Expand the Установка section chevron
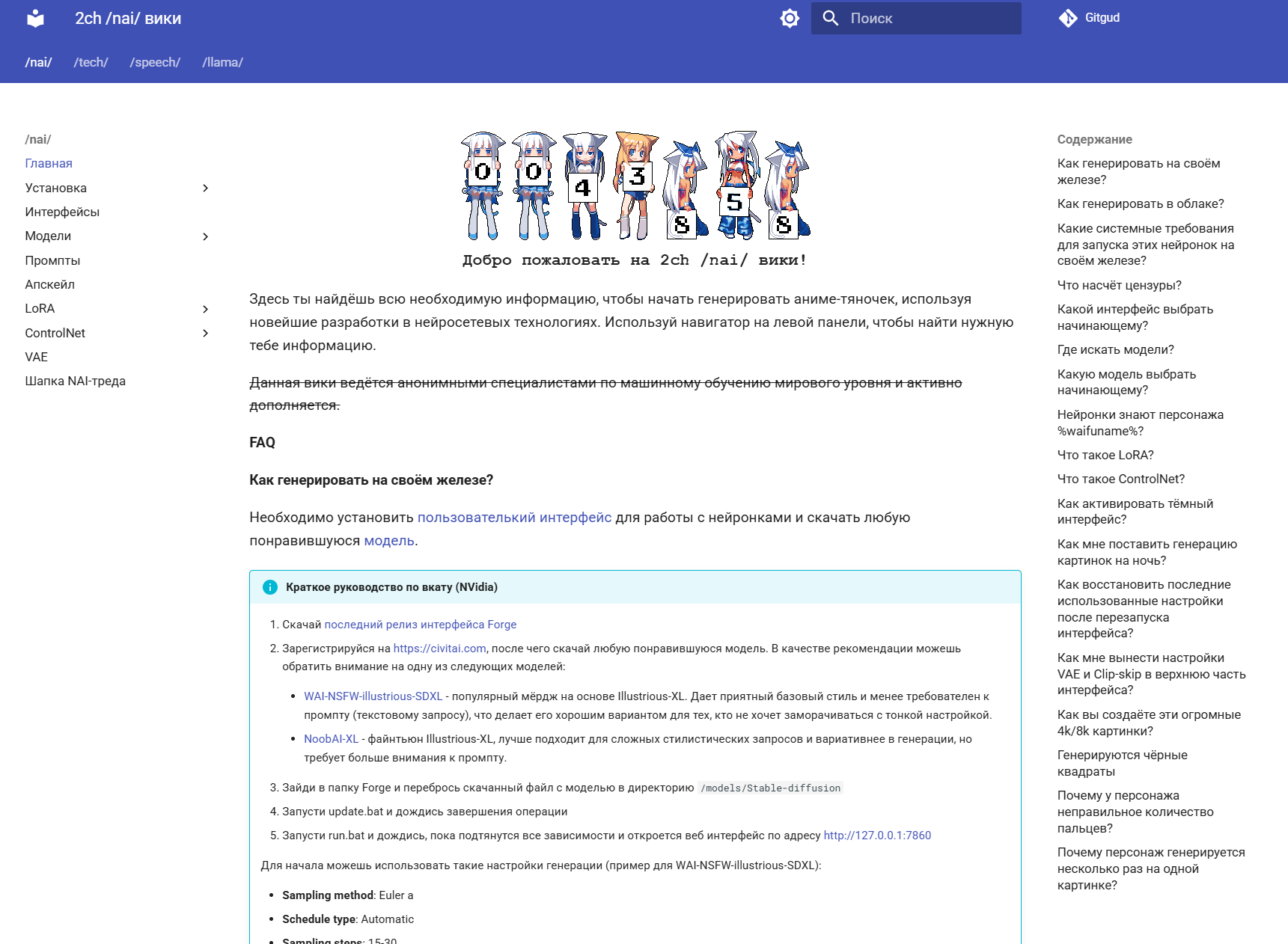Screen dimensions: 1288x944 tap(205, 188)
